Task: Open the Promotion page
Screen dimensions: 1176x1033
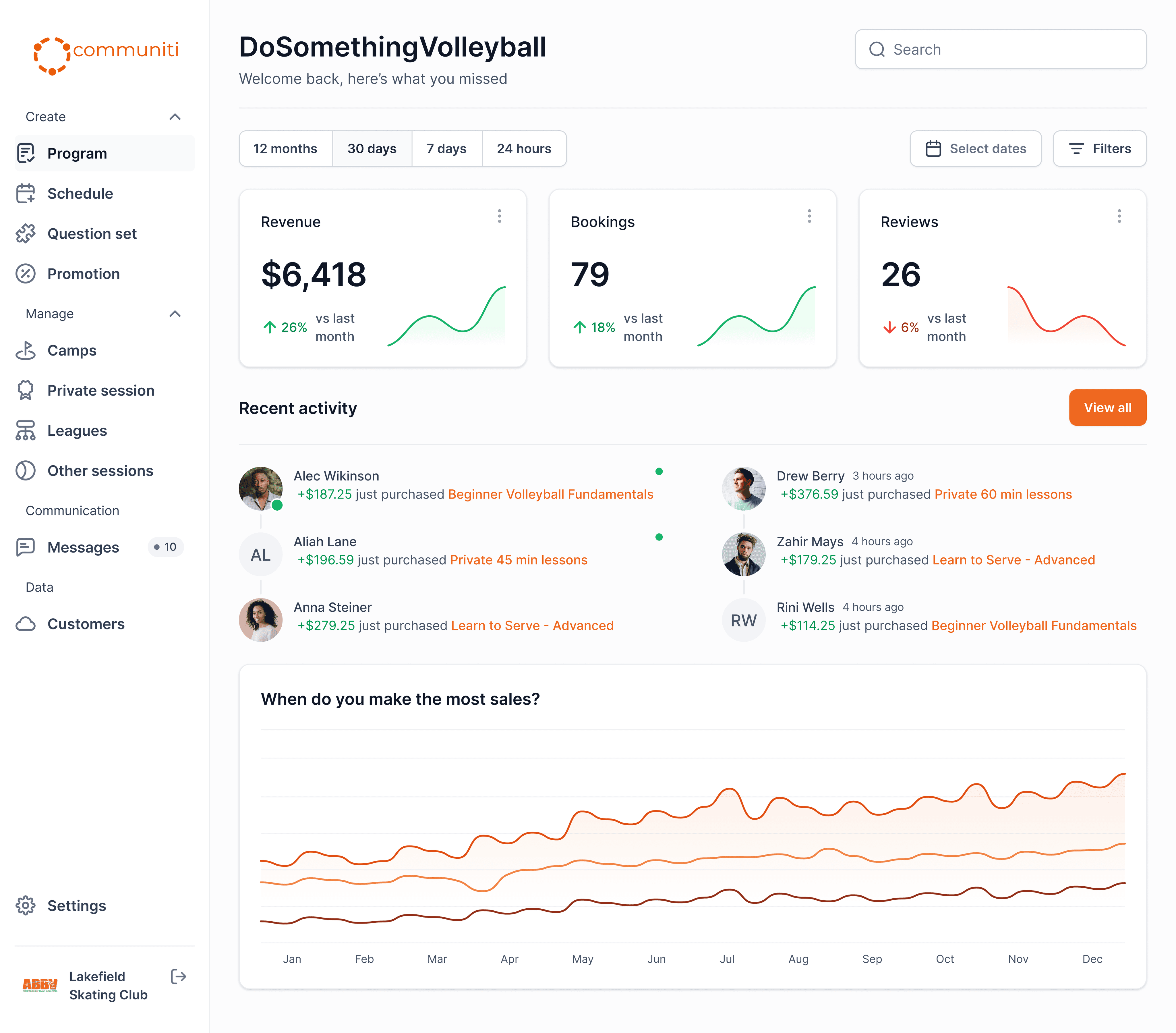Action: (x=105, y=274)
